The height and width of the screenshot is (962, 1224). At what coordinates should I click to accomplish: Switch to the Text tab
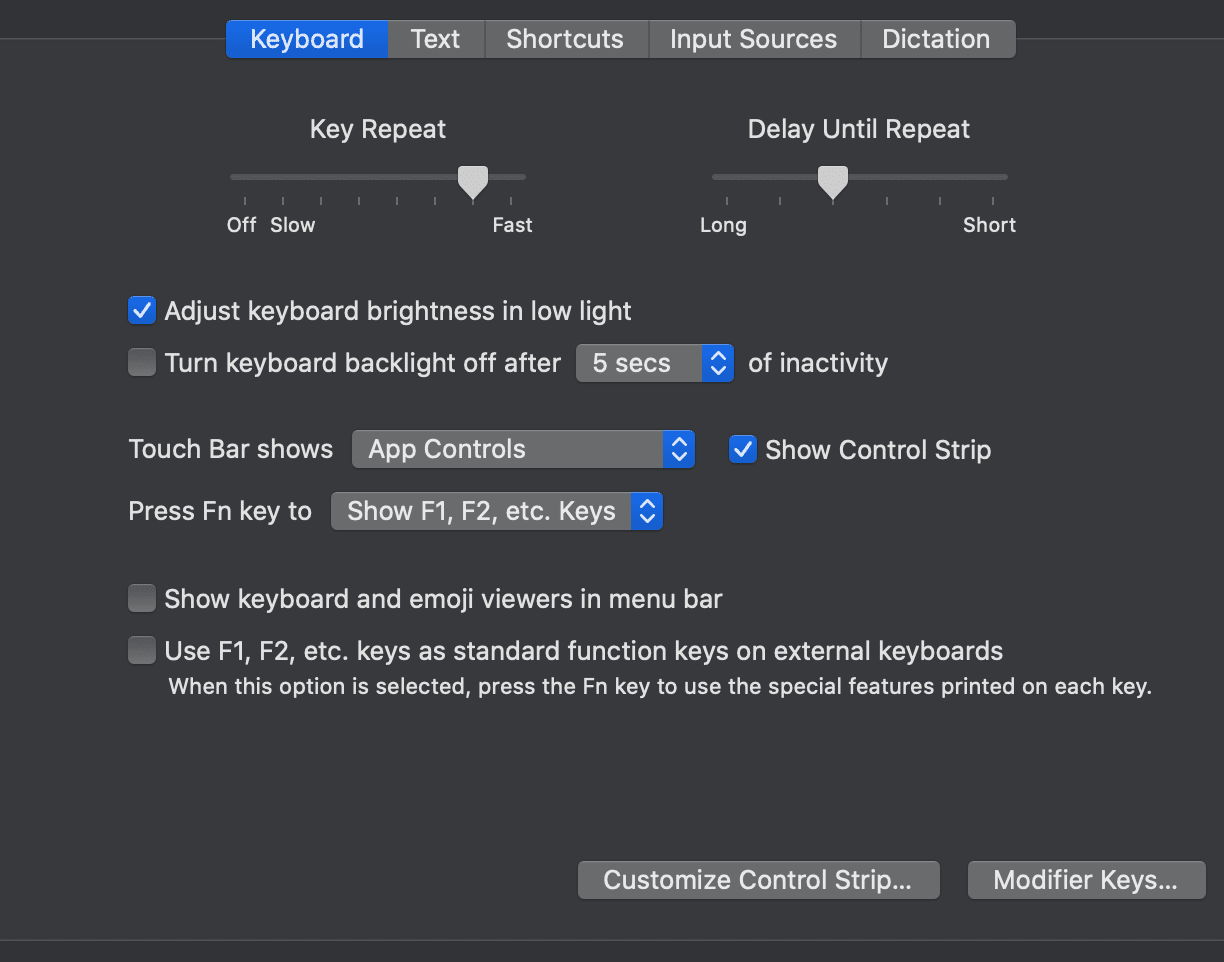[x=435, y=39]
